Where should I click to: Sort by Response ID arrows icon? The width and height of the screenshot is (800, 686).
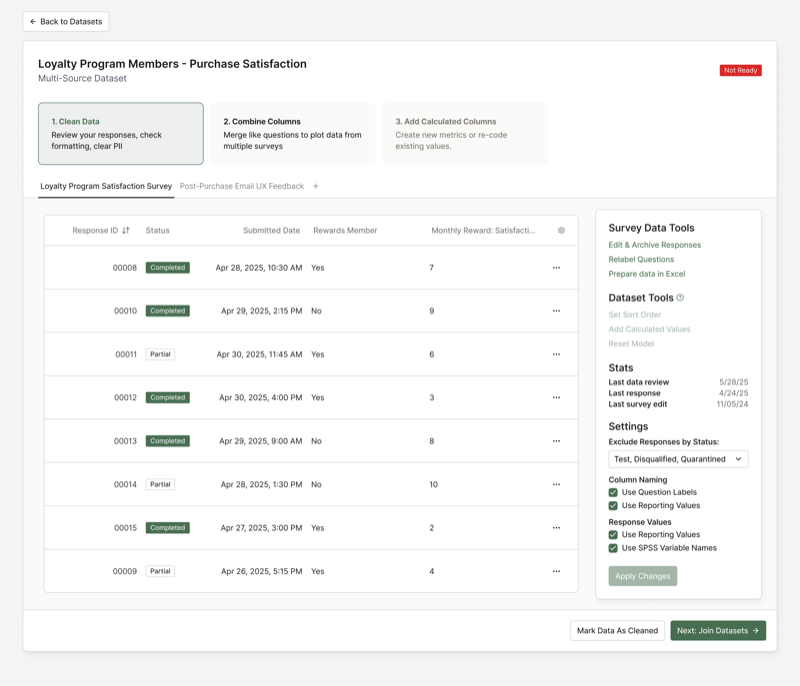[126, 231]
